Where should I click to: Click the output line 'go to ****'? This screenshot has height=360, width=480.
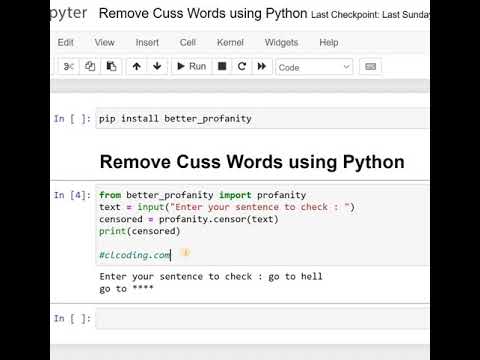(126, 289)
